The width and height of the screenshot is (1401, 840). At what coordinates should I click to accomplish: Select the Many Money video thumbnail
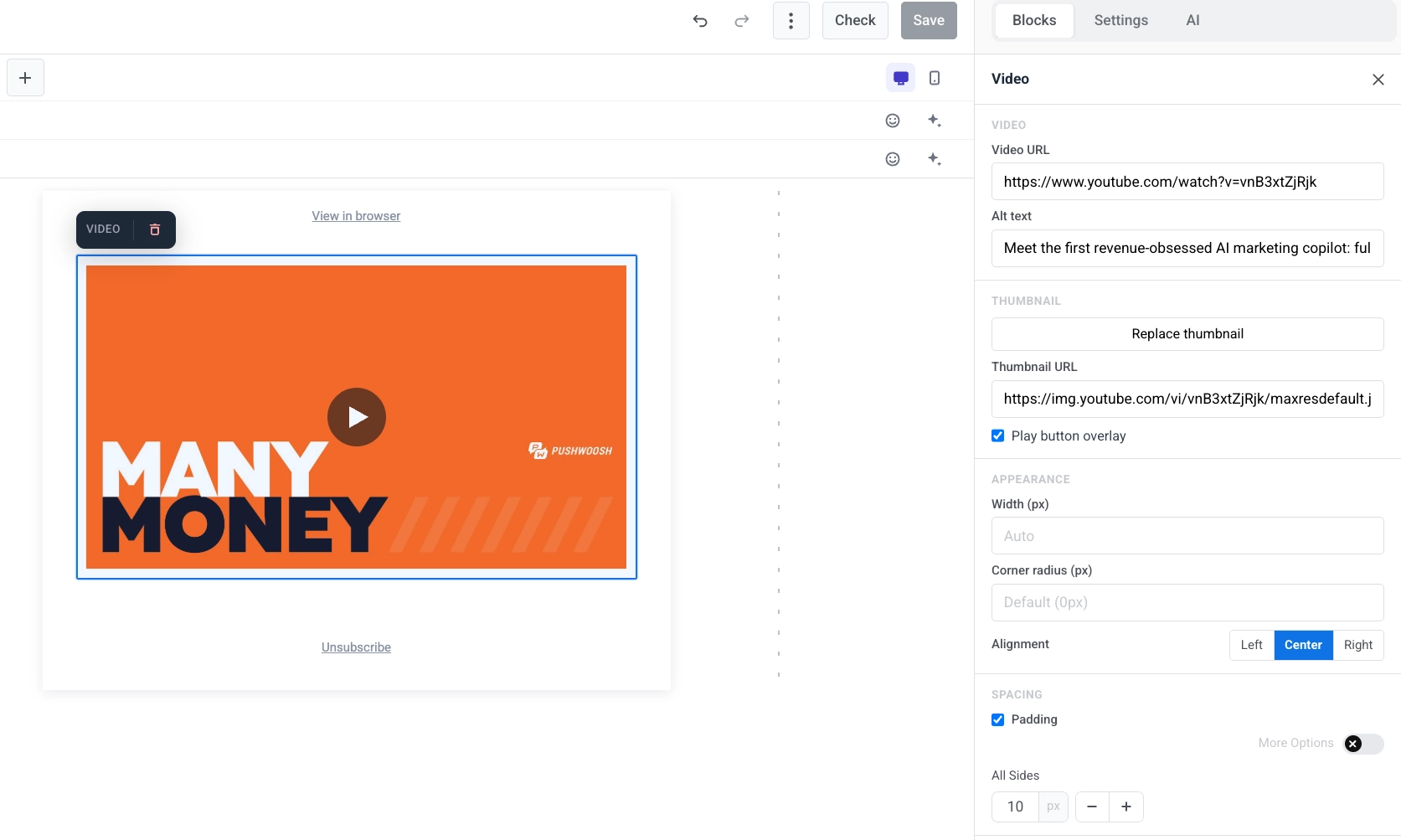click(356, 417)
